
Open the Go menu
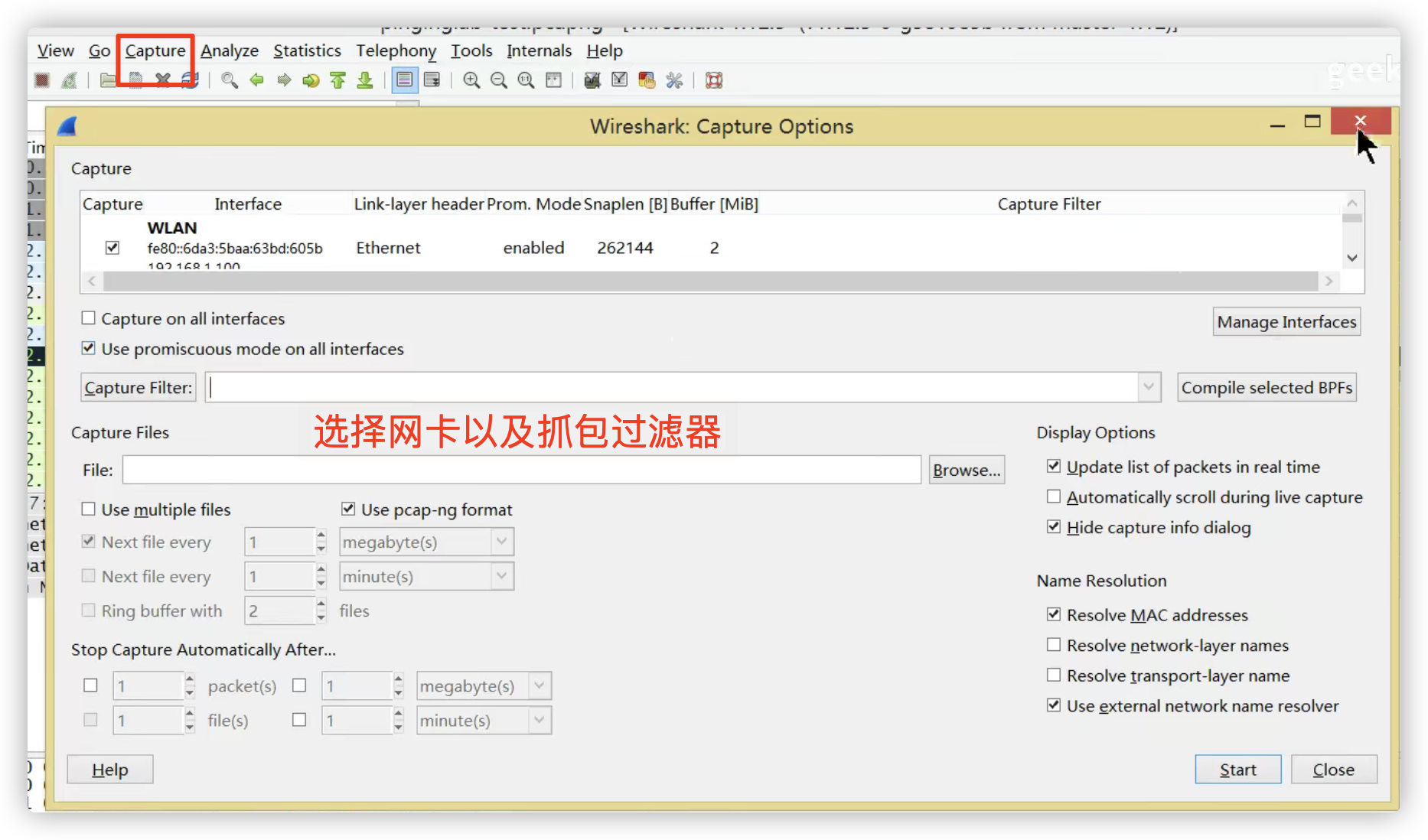[99, 50]
